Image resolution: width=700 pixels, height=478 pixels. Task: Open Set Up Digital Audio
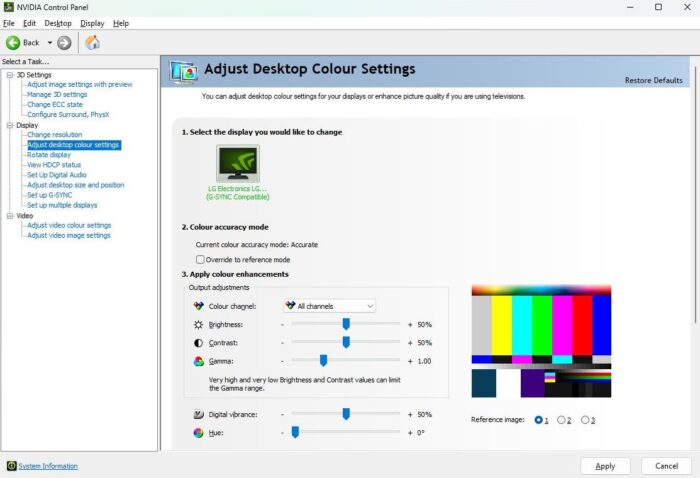[57, 175]
